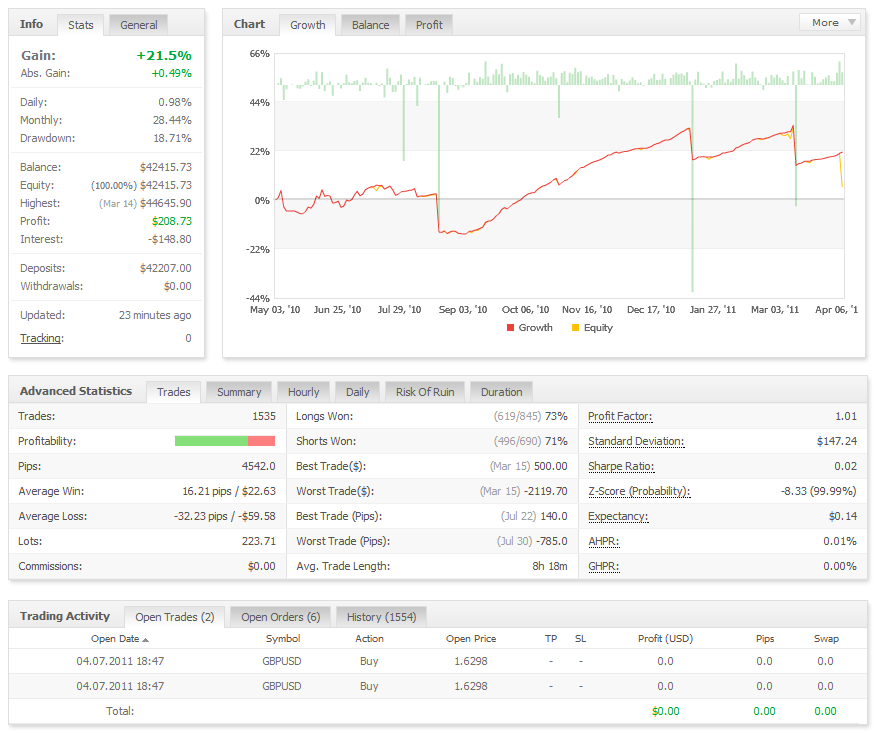Screen dimensions: 875x733
Task: Click the Z-Score (Probability) link
Action: pyautogui.click(x=638, y=491)
